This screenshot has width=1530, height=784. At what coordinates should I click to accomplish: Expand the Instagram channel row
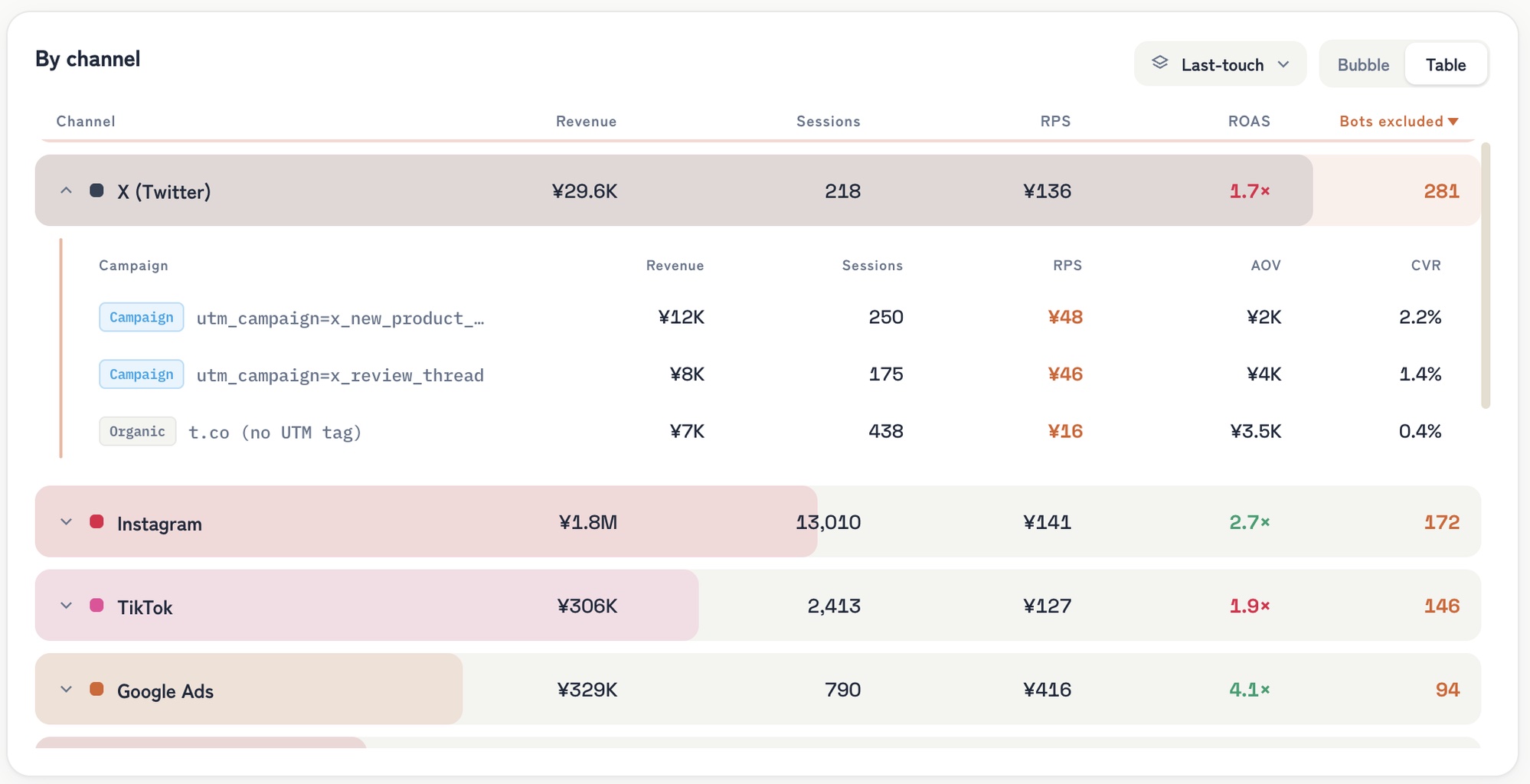click(67, 522)
